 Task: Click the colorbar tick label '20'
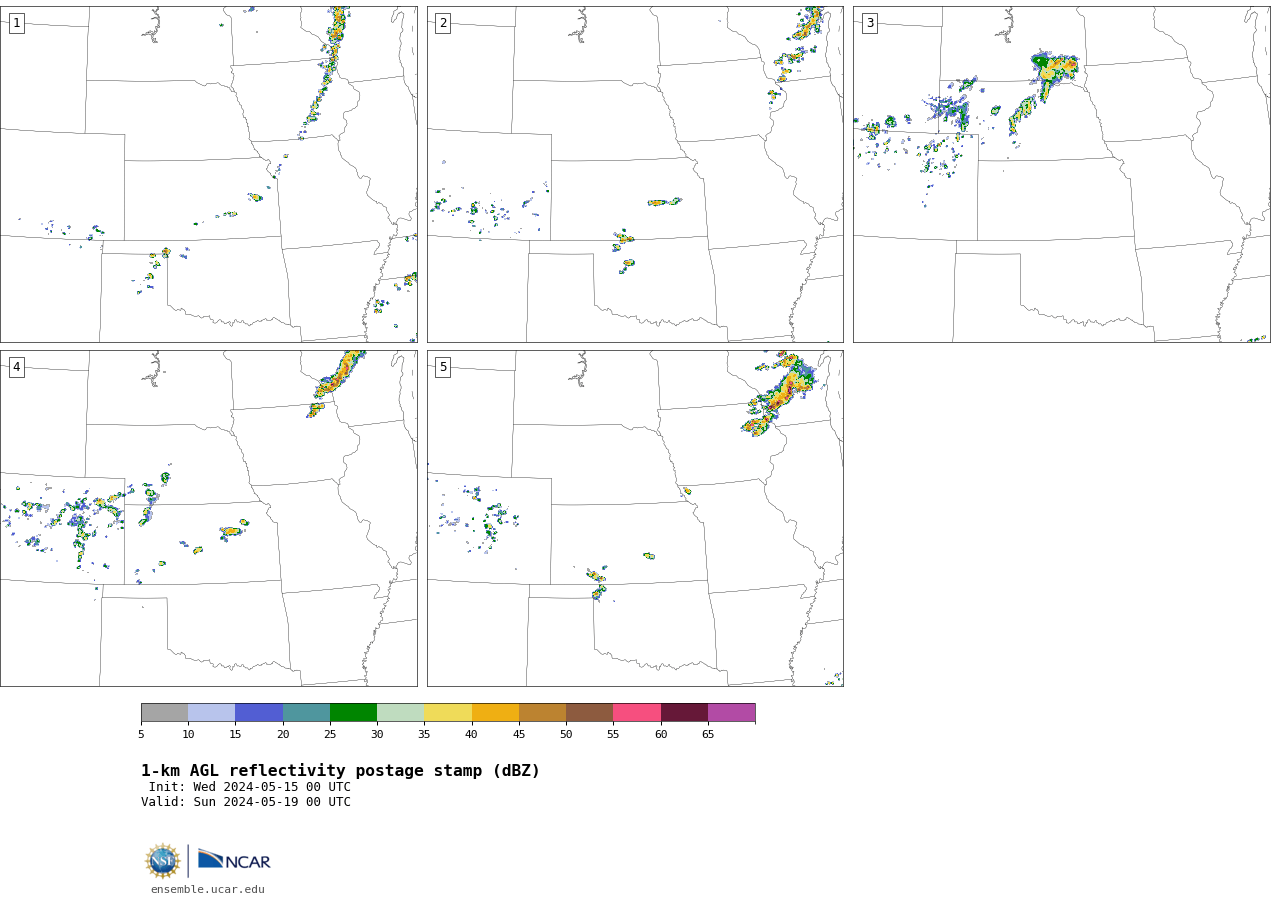pos(283,734)
